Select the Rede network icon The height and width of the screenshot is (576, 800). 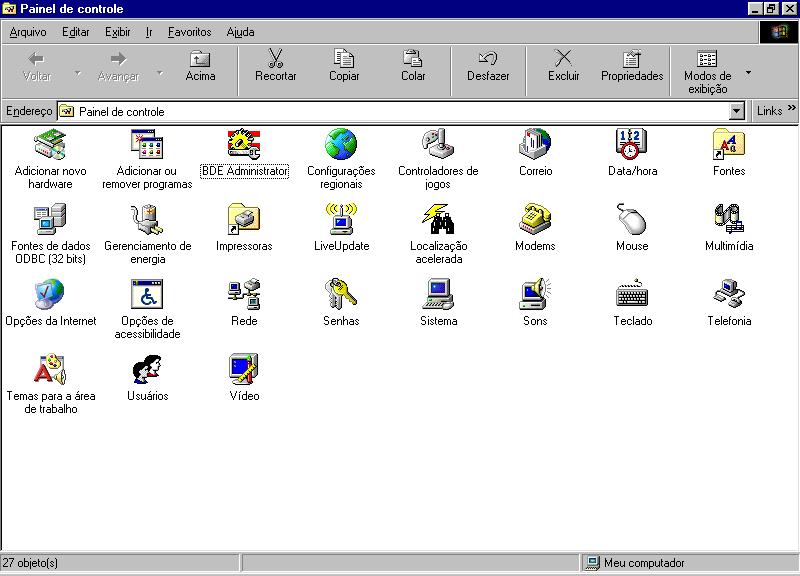click(244, 294)
